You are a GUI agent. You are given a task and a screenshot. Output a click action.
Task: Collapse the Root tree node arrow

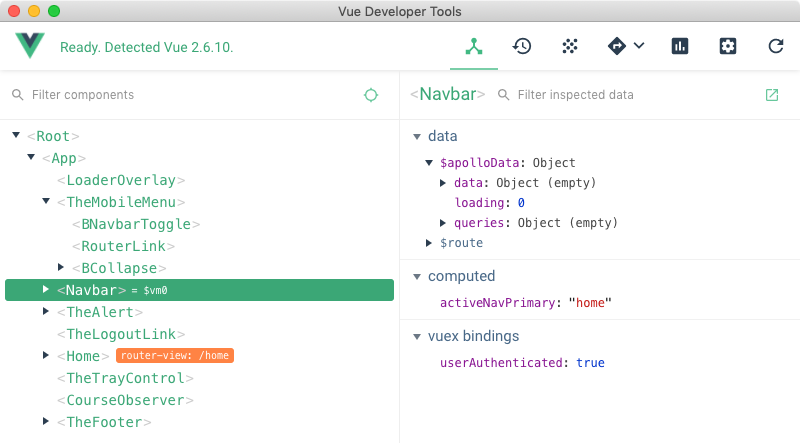coord(16,135)
